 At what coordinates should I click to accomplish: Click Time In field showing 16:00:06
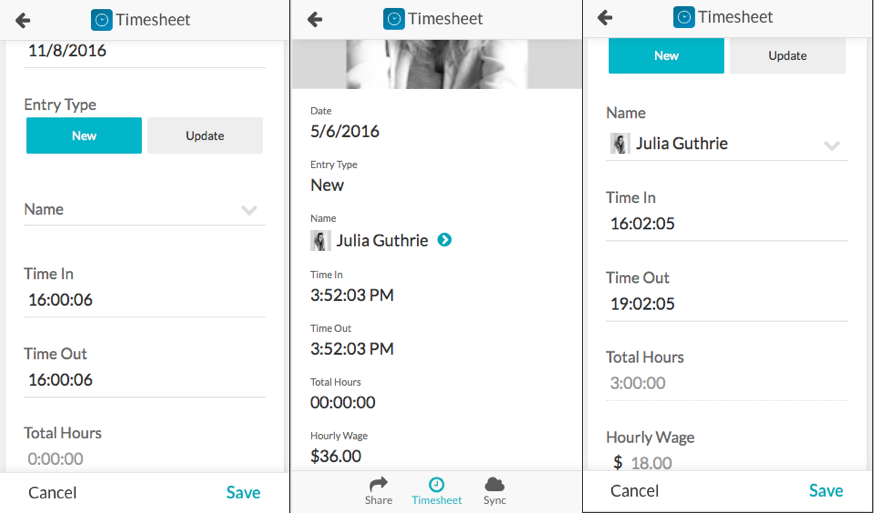144,300
